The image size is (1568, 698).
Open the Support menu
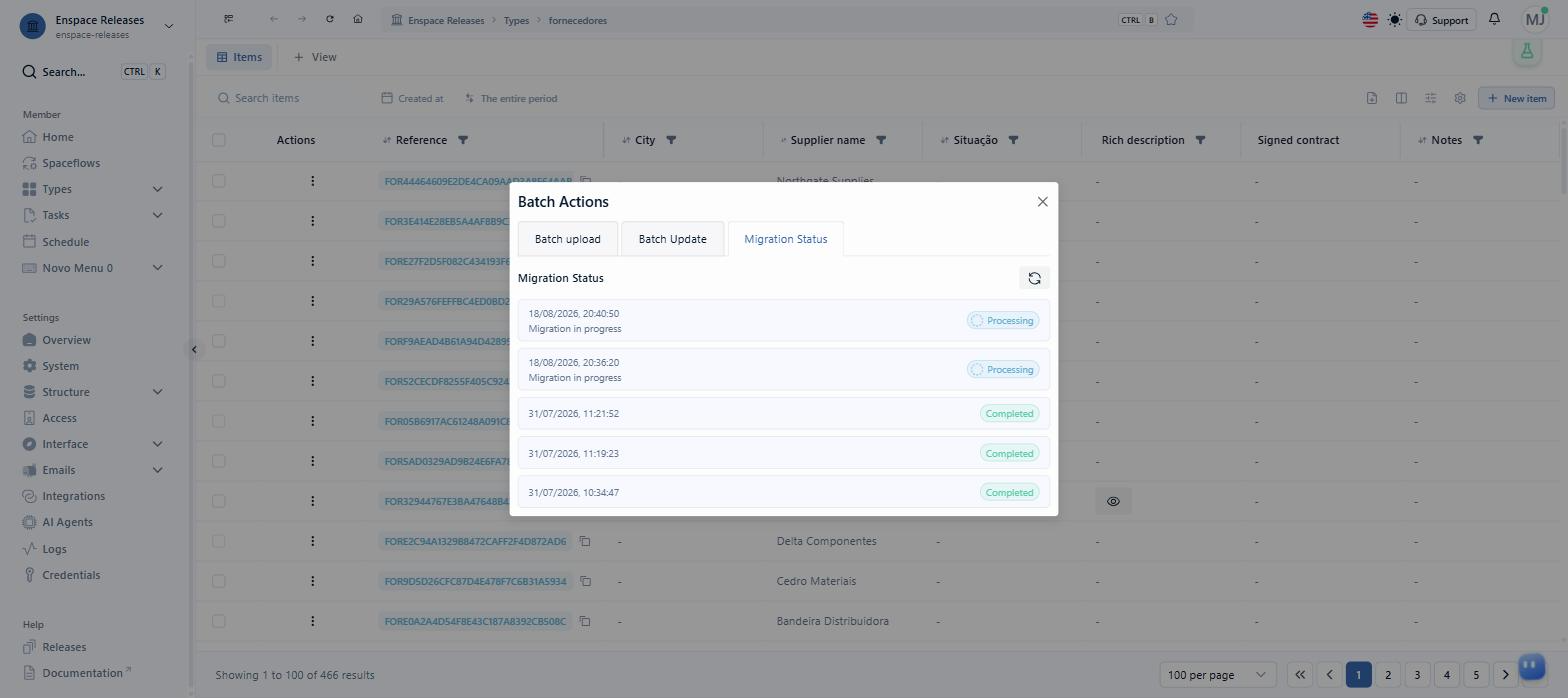pyautogui.click(x=1440, y=20)
